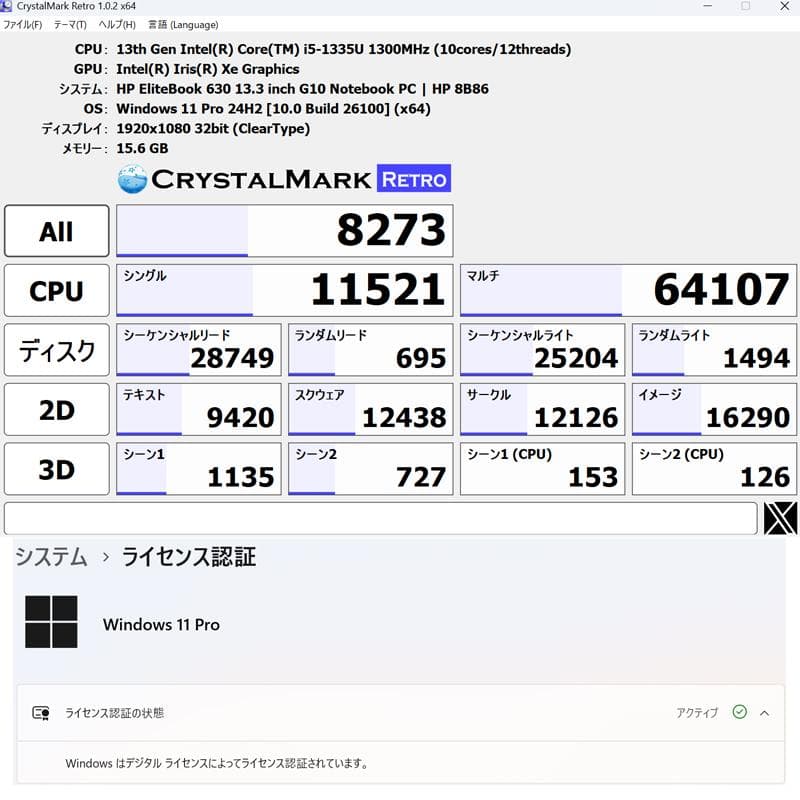Start the ディスク benchmark
The height and width of the screenshot is (800, 800).
coord(56,349)
